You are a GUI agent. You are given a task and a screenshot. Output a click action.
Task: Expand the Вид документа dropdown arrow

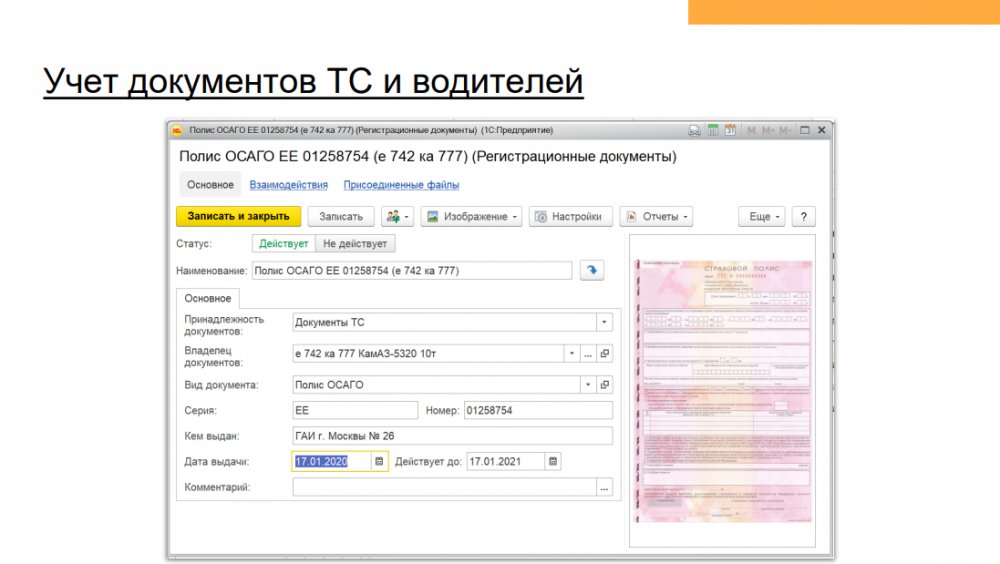point(588,384)
